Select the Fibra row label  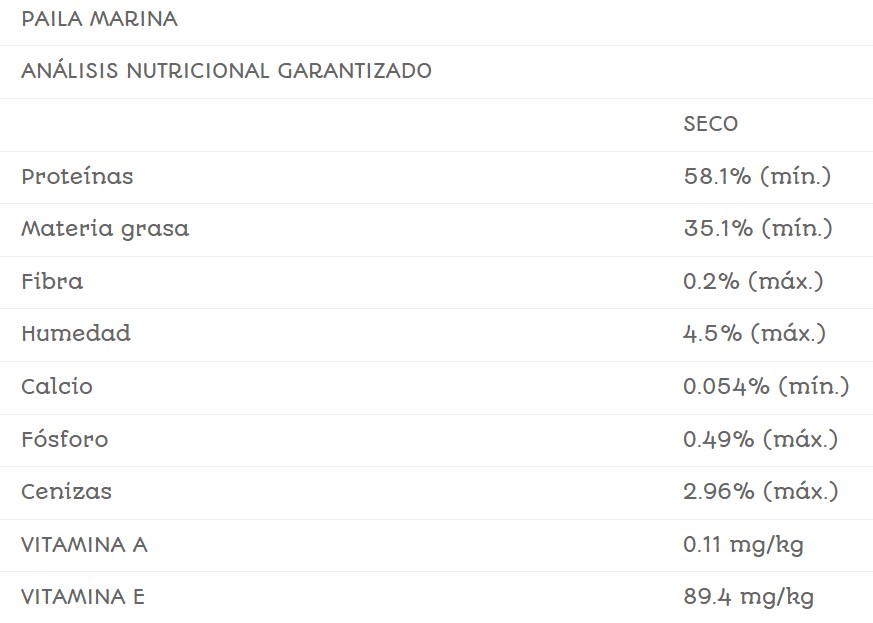tap(52, 282)
